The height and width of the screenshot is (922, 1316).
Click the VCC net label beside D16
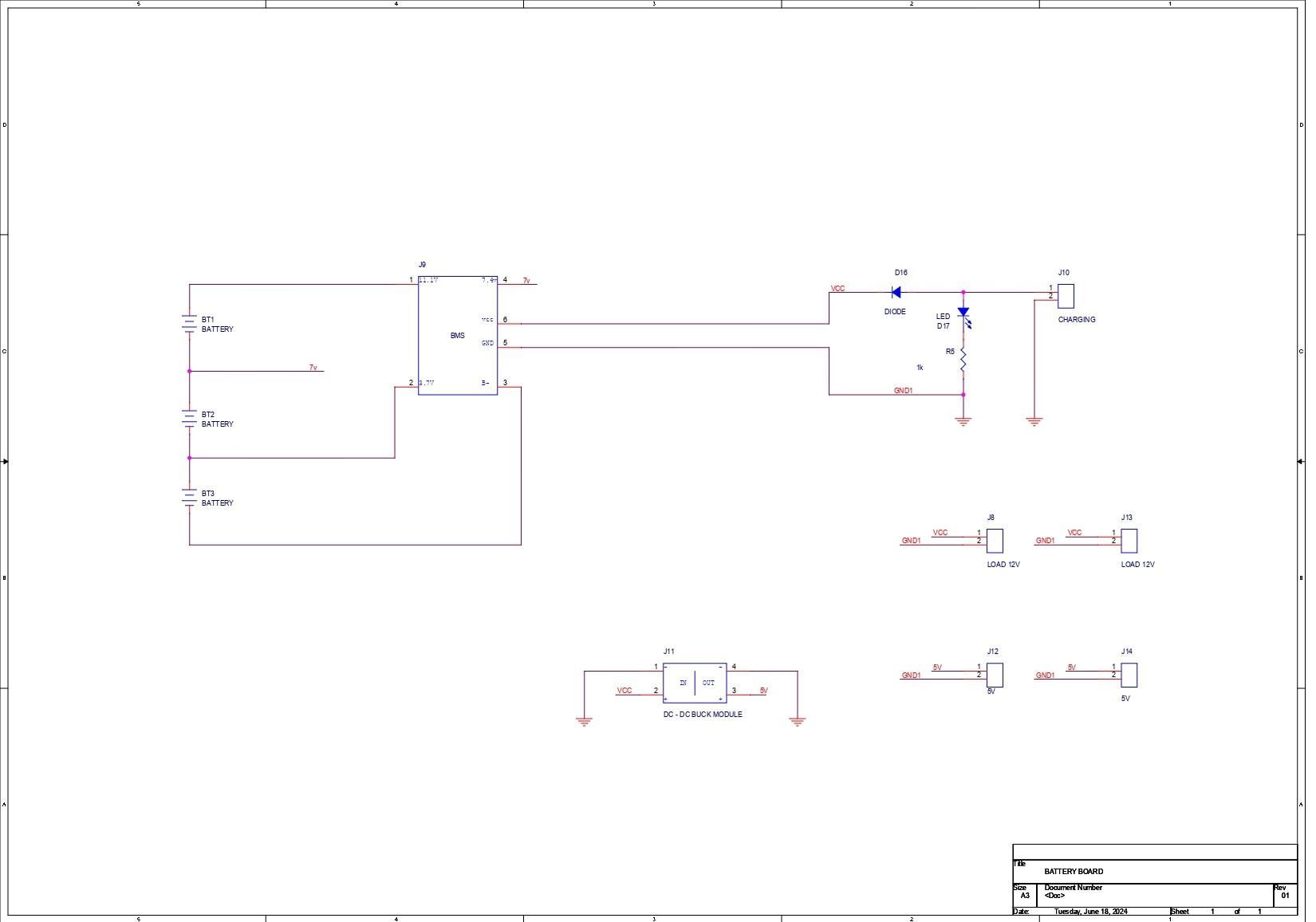point(837,289)
